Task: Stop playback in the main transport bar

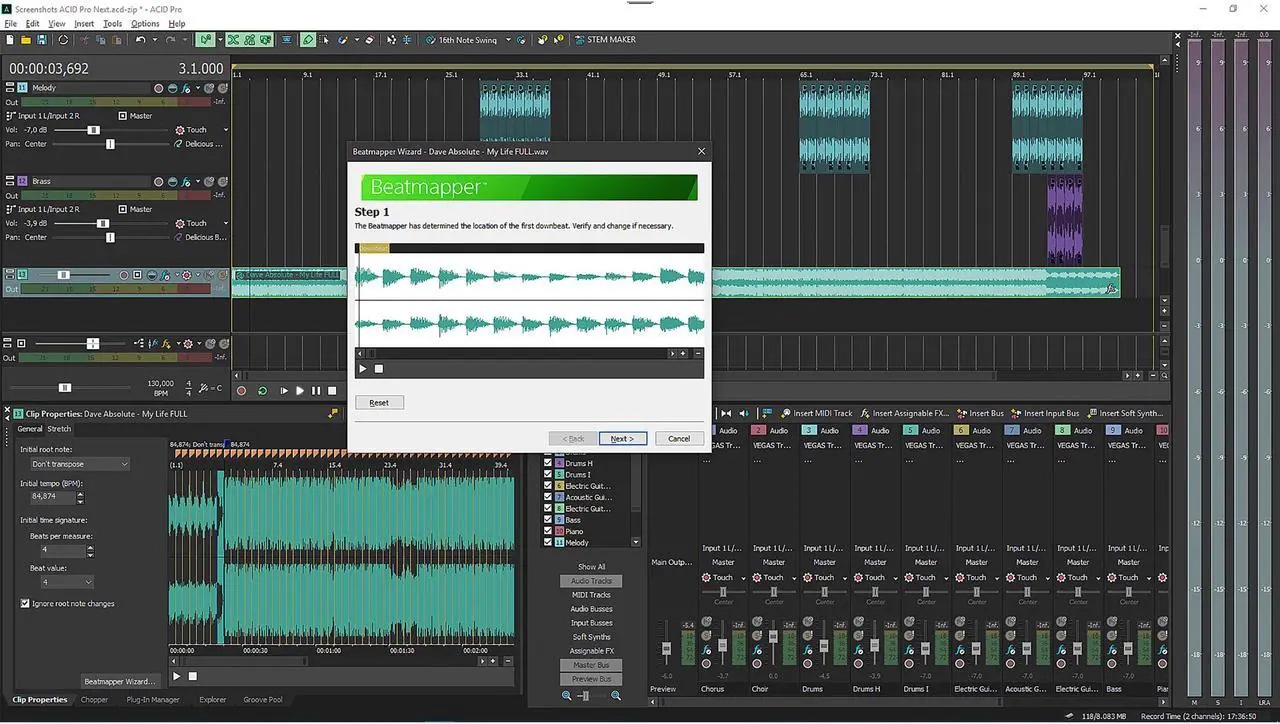Action: click(332, 391)
